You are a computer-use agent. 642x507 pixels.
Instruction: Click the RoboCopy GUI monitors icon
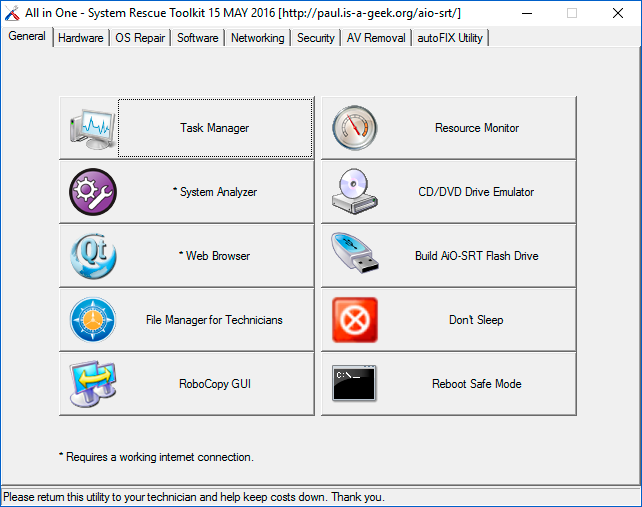click(x=93, y=384)
